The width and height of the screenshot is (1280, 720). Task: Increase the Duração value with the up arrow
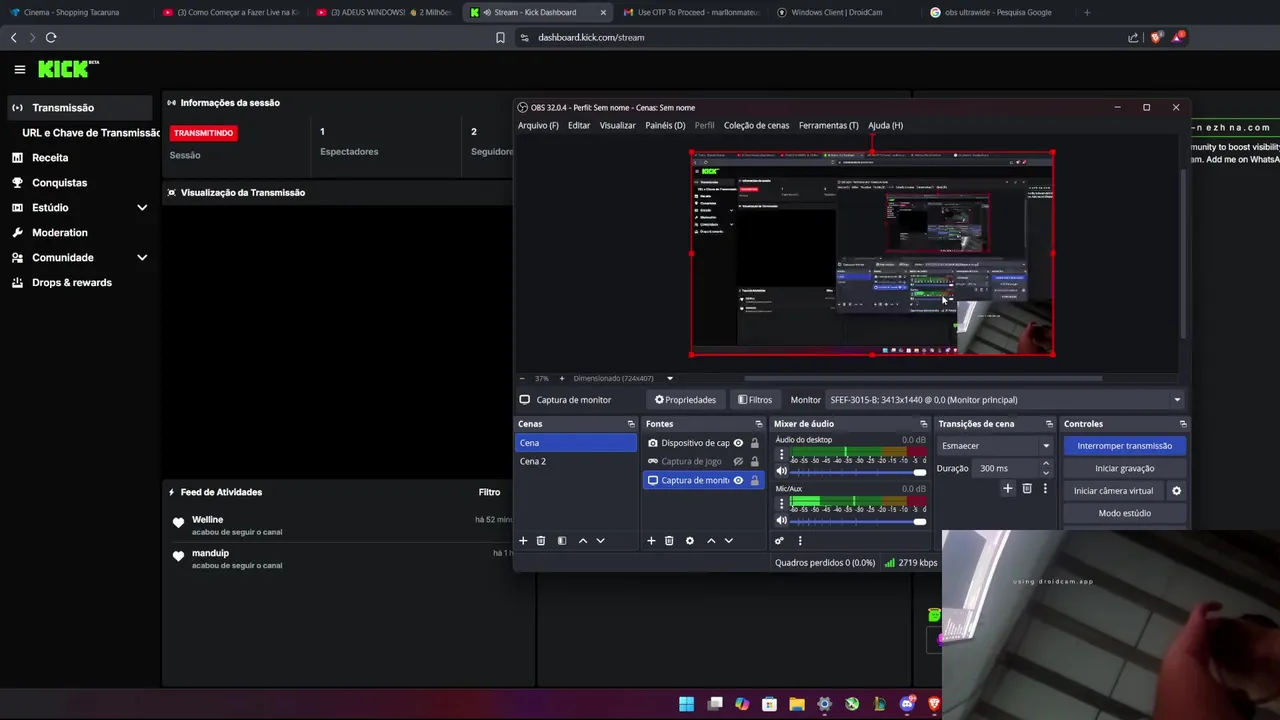pos(1046,464)
